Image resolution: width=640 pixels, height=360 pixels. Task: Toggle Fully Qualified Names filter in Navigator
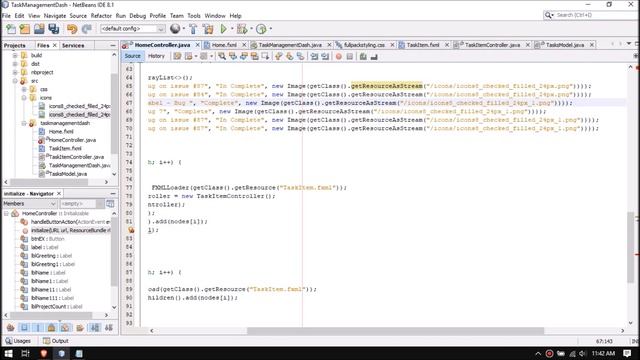[x=80, y=327]
